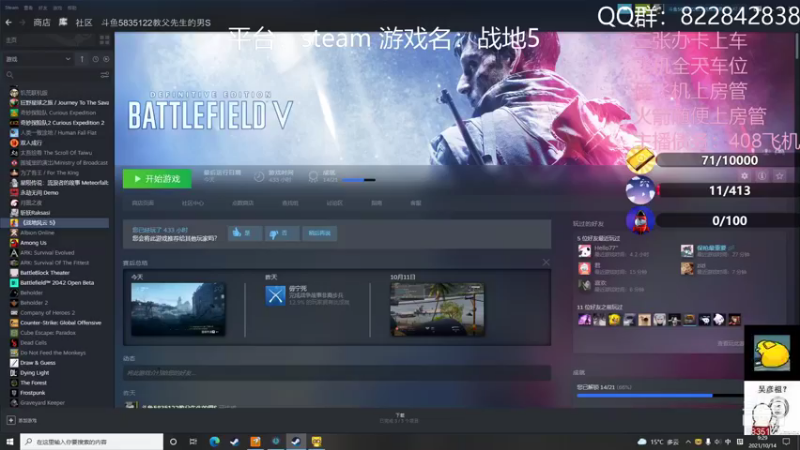
Task: Open advanced filter sliders icon
Action: pos(105,75)
